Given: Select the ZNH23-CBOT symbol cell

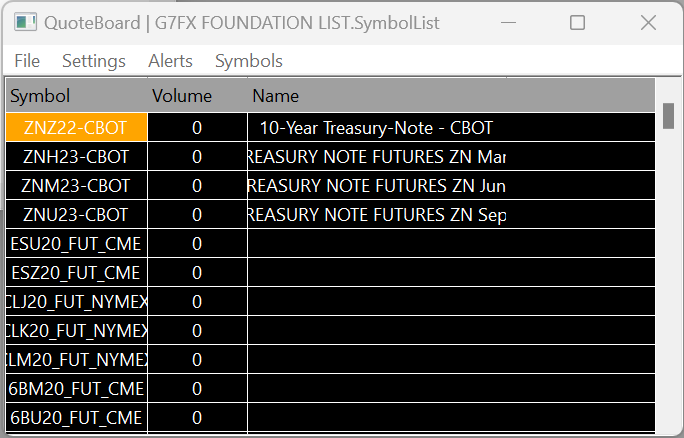Looking at the screenshot, I should (x=76, y=157).
